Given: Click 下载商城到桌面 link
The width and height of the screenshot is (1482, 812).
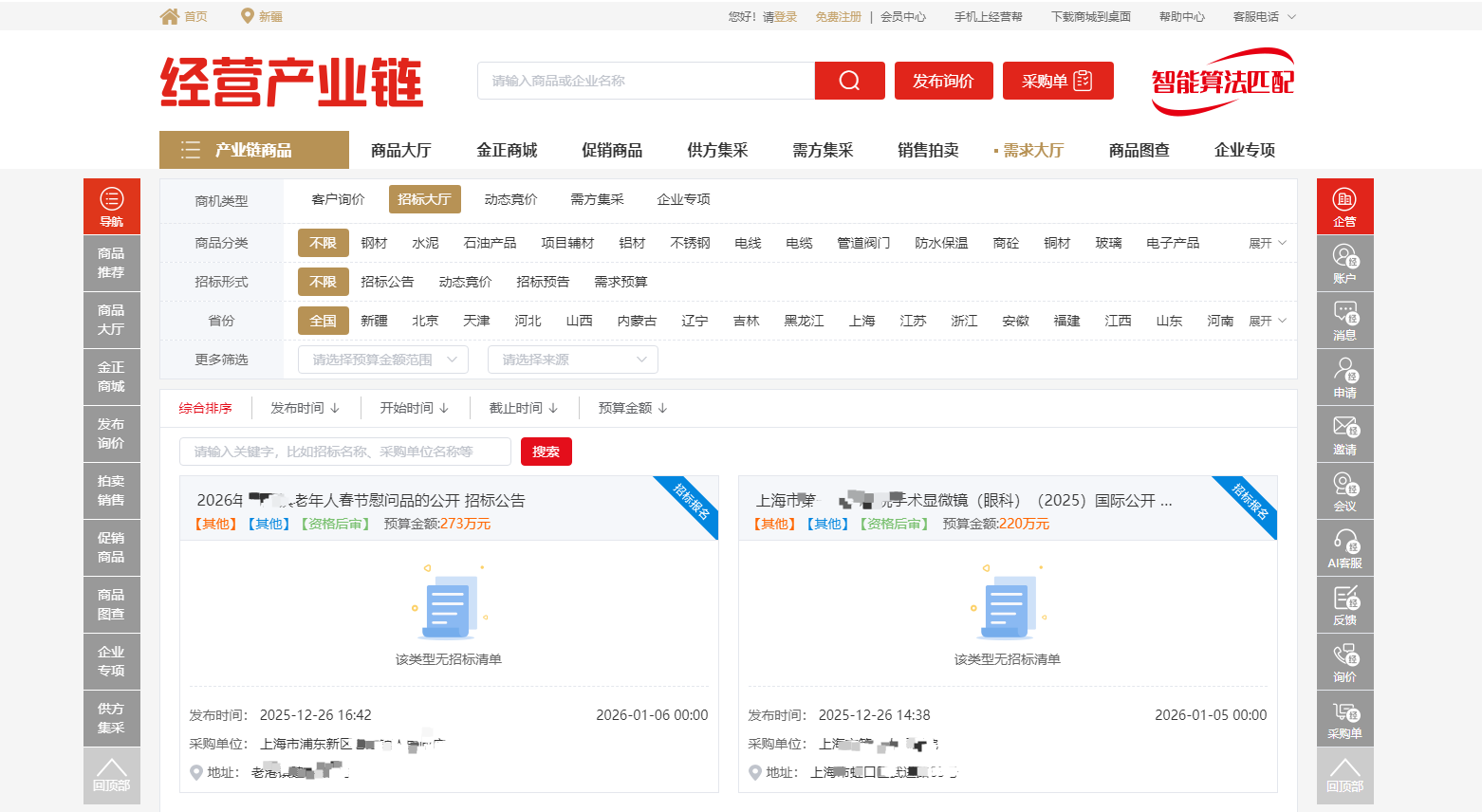Looking at the screenshot, I should coord(1091,16).
